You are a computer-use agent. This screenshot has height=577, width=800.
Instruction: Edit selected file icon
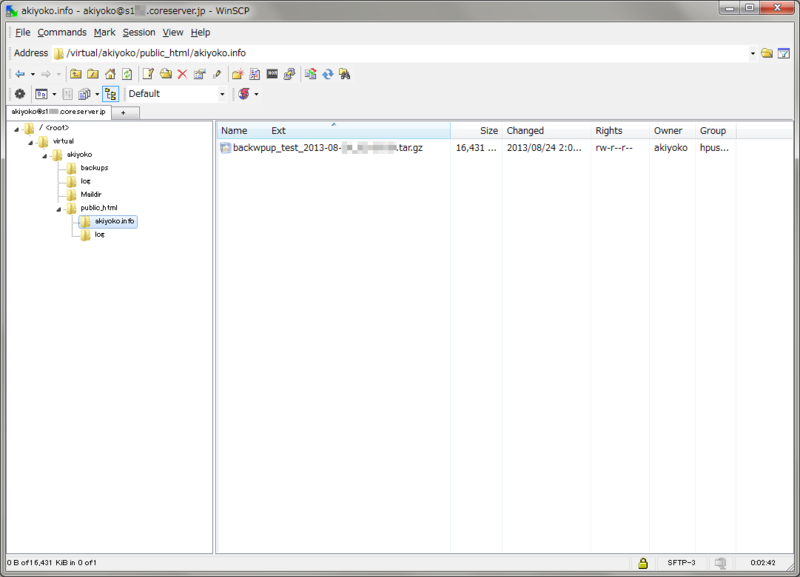[148, 74]
